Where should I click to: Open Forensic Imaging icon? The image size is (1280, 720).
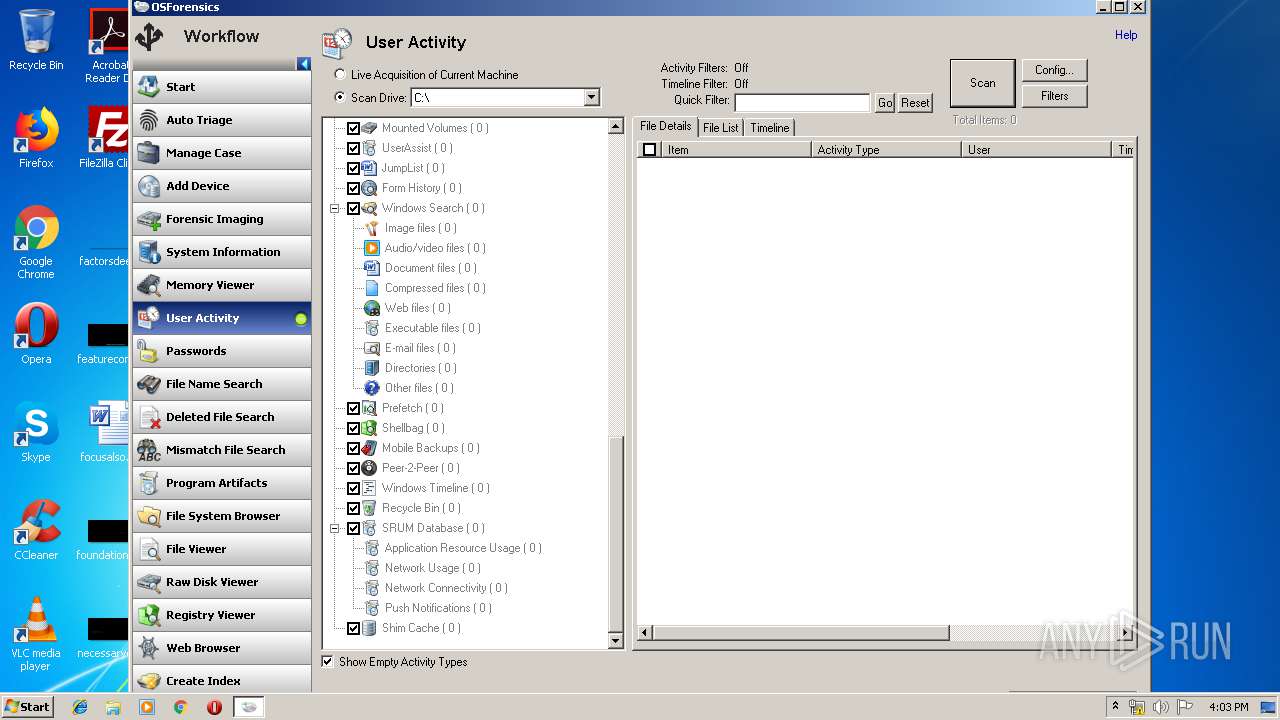pos(149,219)
